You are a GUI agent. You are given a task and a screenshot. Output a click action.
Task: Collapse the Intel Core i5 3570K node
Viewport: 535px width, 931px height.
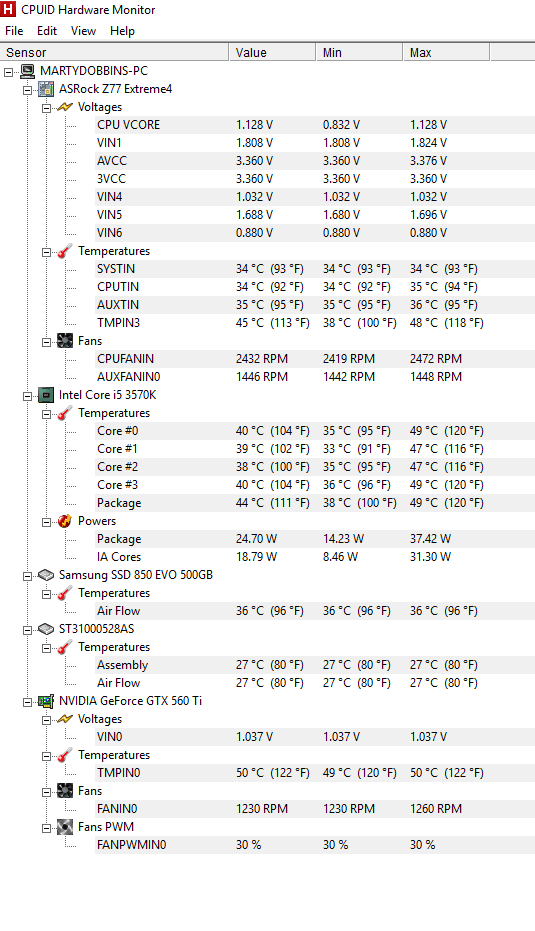(27, 397)
